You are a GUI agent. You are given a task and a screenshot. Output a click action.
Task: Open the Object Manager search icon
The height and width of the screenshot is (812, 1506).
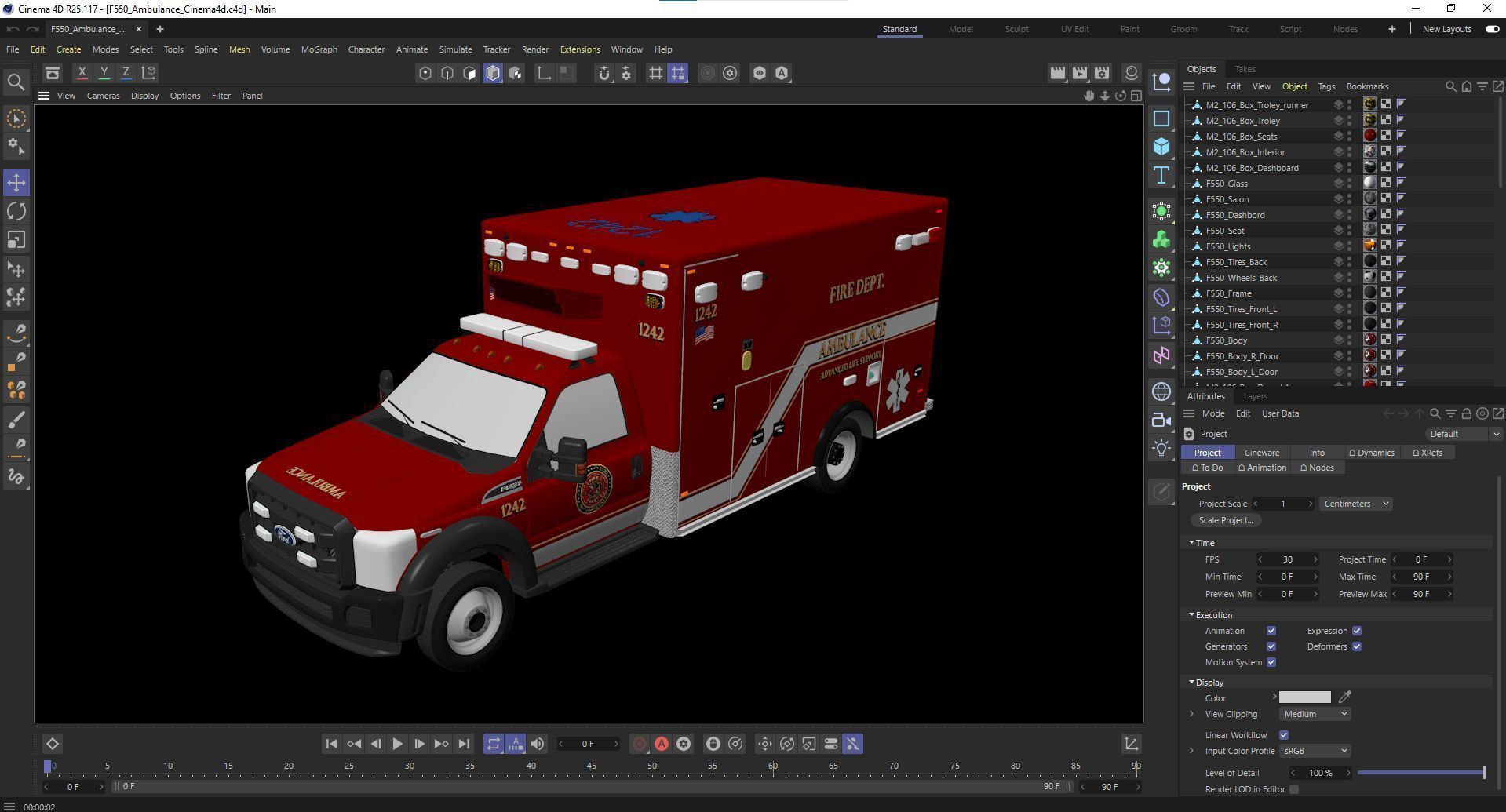[x=1450, y=86]
